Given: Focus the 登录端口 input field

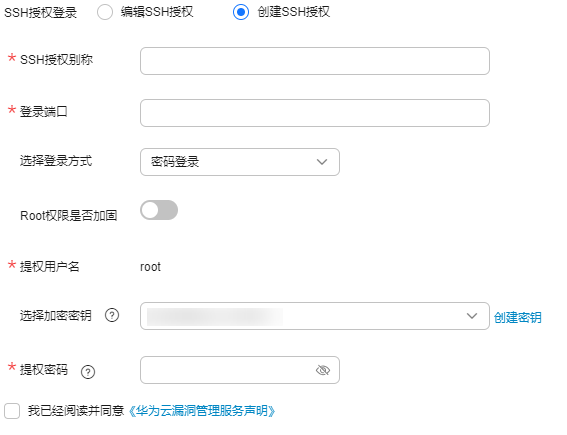Looking at the screenshot, I should 315,113.
